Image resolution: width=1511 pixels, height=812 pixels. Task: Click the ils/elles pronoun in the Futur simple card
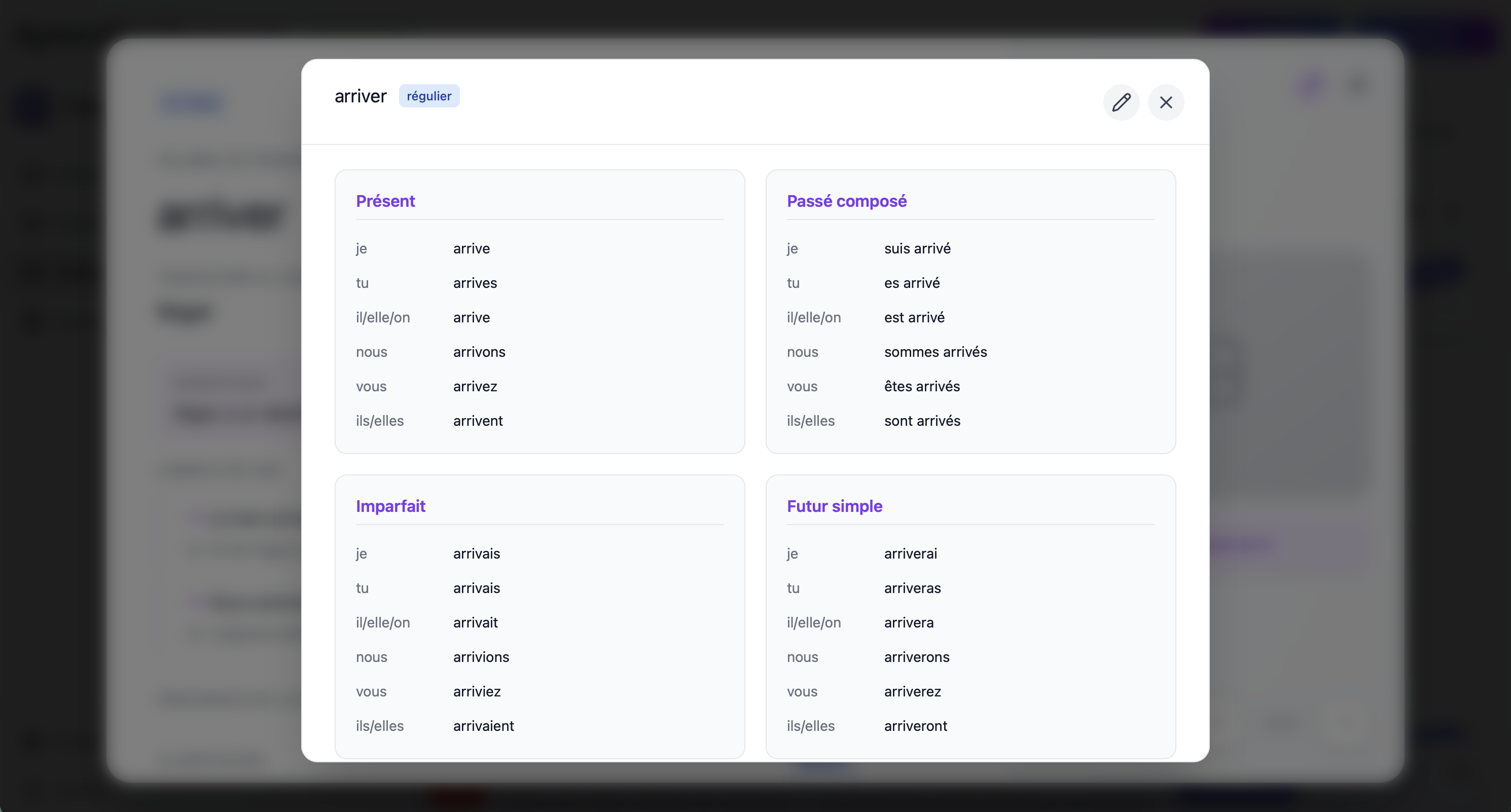[810, 726]
